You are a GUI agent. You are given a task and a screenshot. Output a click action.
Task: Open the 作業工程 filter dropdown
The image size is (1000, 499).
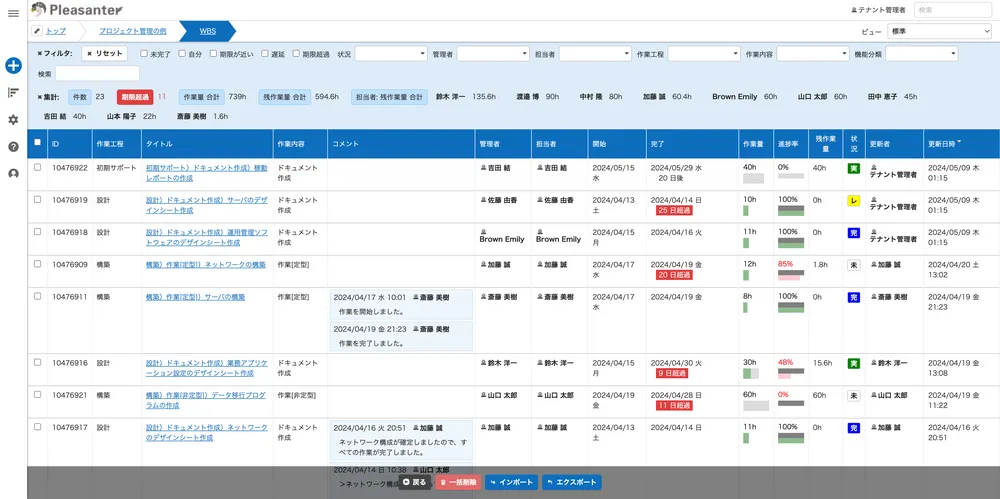pyautogui.click(x=704, y=54)
